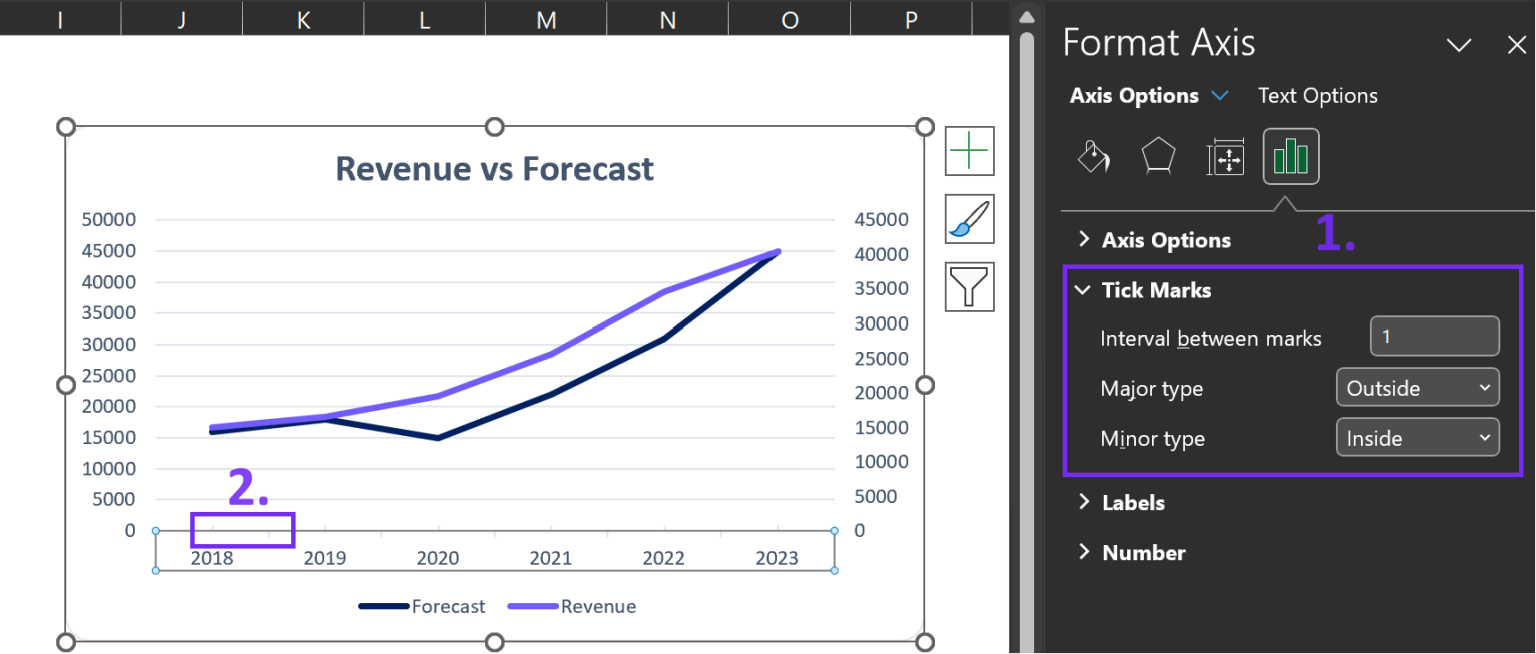The image size is (1536, 654).
Task: Click the Axis Options tab heading
Action: coord(1134,96)
